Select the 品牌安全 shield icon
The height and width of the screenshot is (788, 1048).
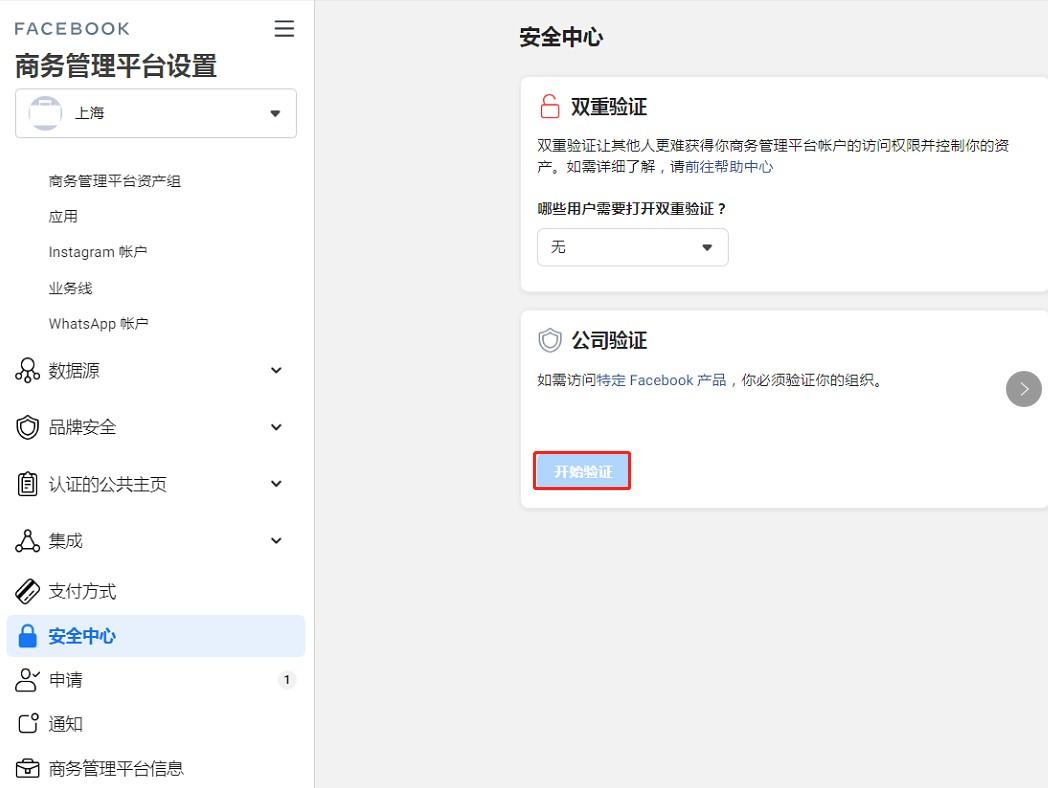[27, 427]
